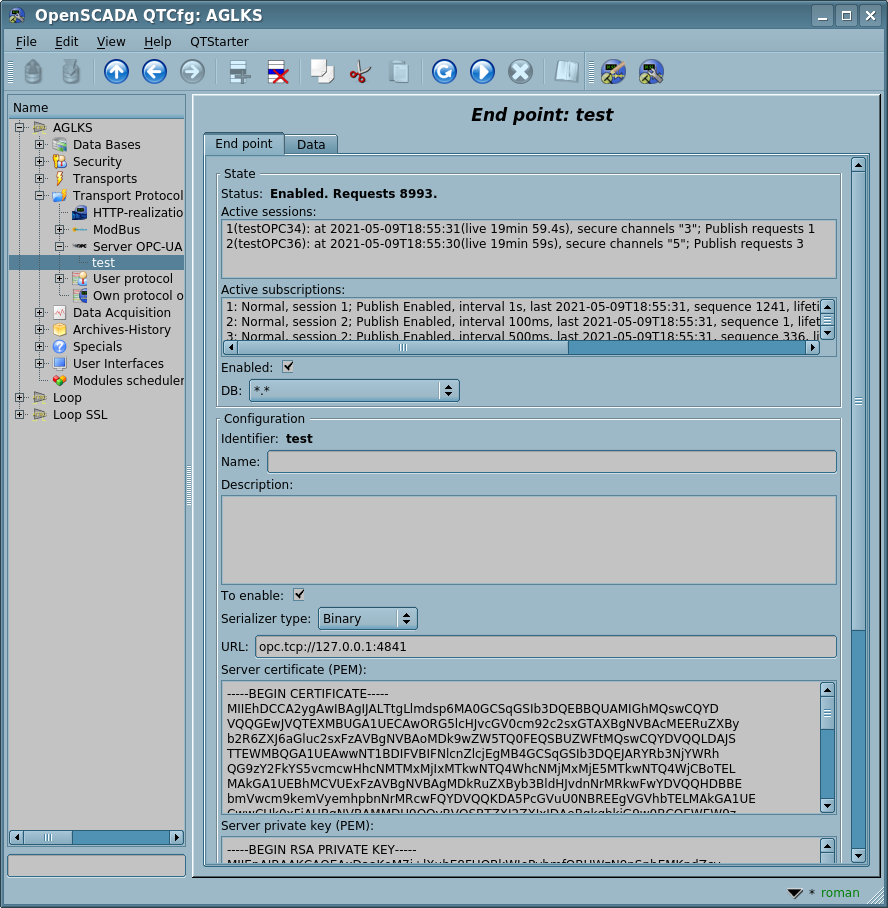The image size is (888, 908).
Task: Collapse the Transport Protocol node
Action: 39,196
